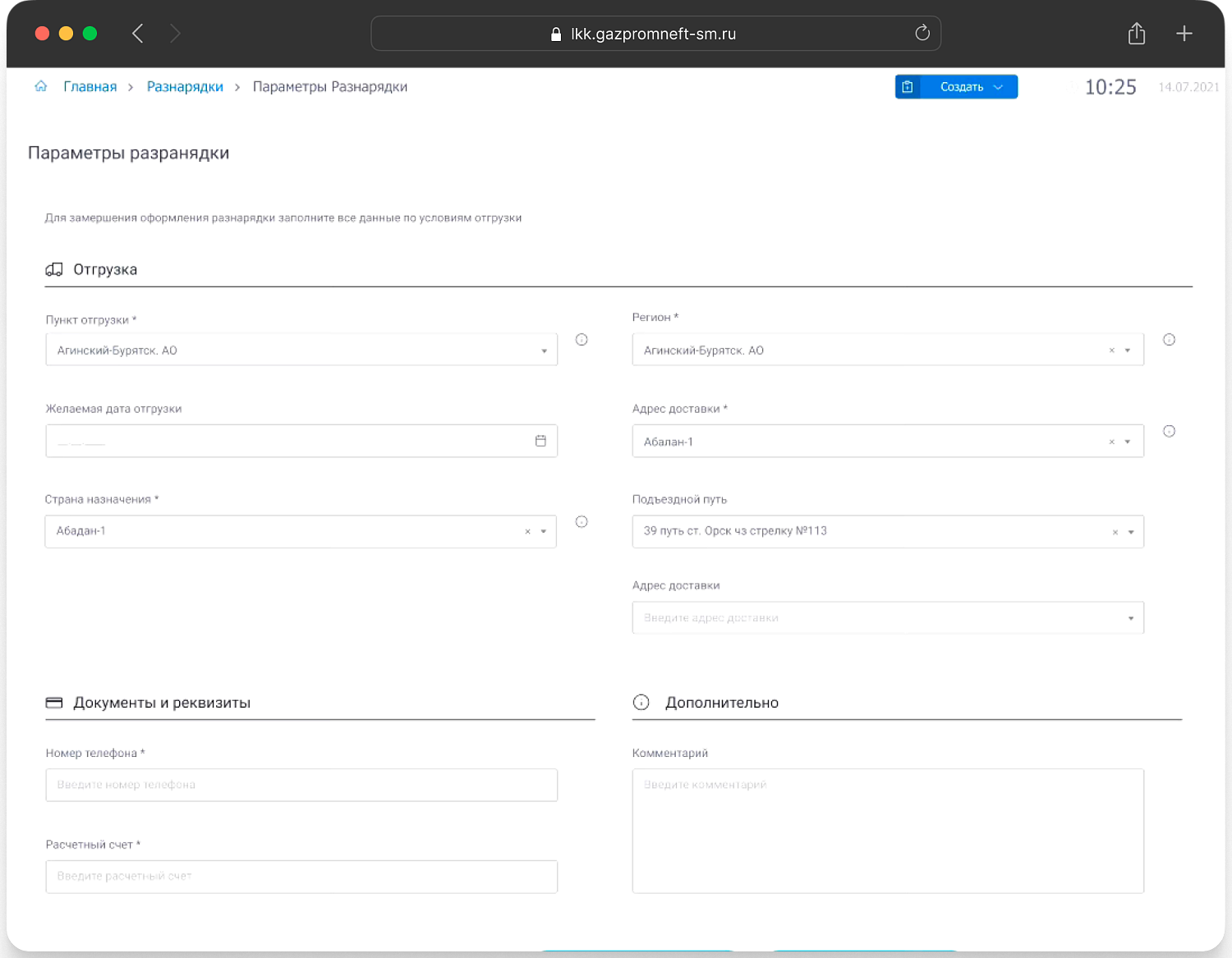Image resolution: width=1232 pixels, height=958 pixels.
Task: Reload the page in address bar
Action: click(x=922, y=33)
